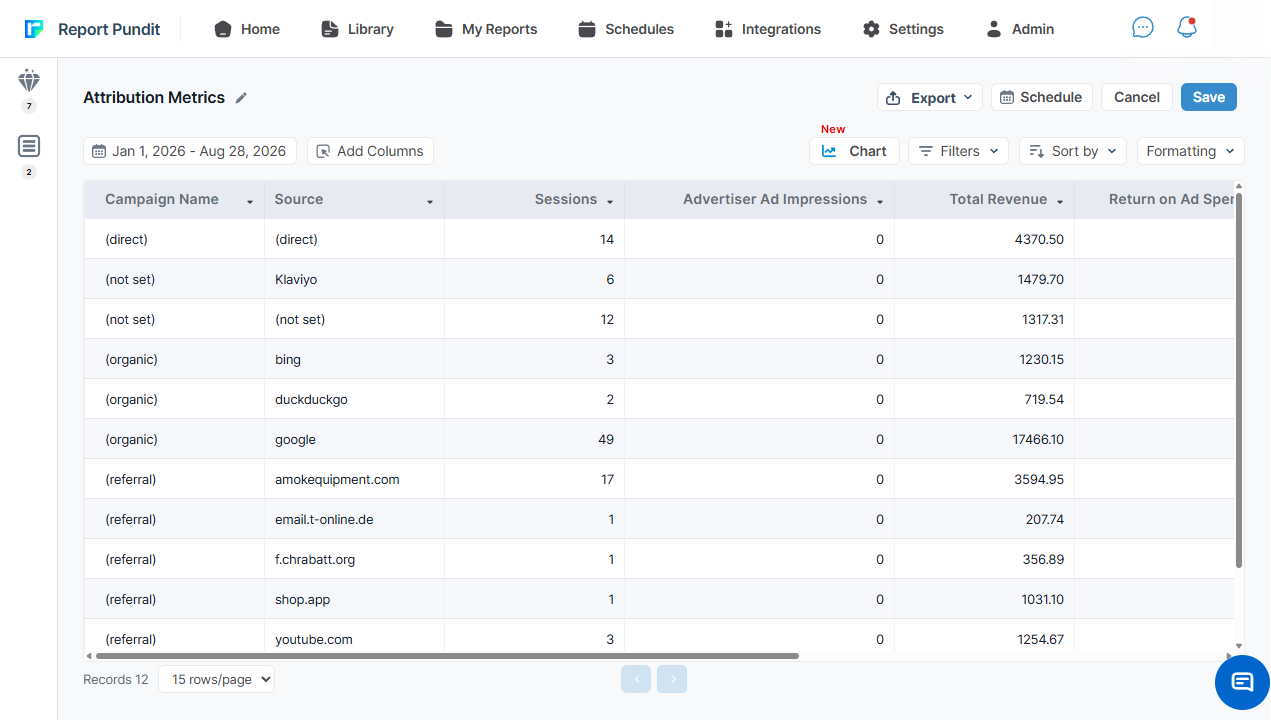Viewport: 1271px width, 720px height.
Task: Click revenue value 1479.70
Action: click(x=1041, y=279)
